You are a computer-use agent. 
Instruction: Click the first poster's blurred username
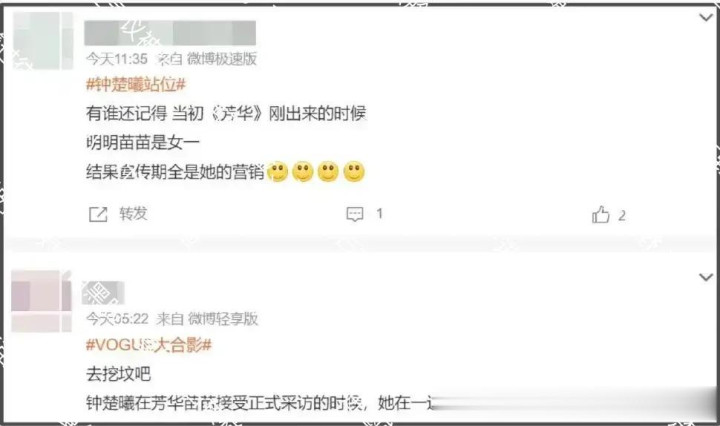(170, 33)
